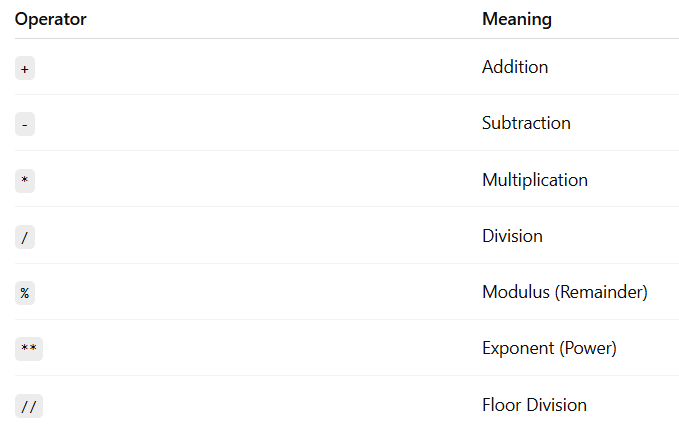Click the double slash operator chip

pyautogui.click(x=29, y=406)
